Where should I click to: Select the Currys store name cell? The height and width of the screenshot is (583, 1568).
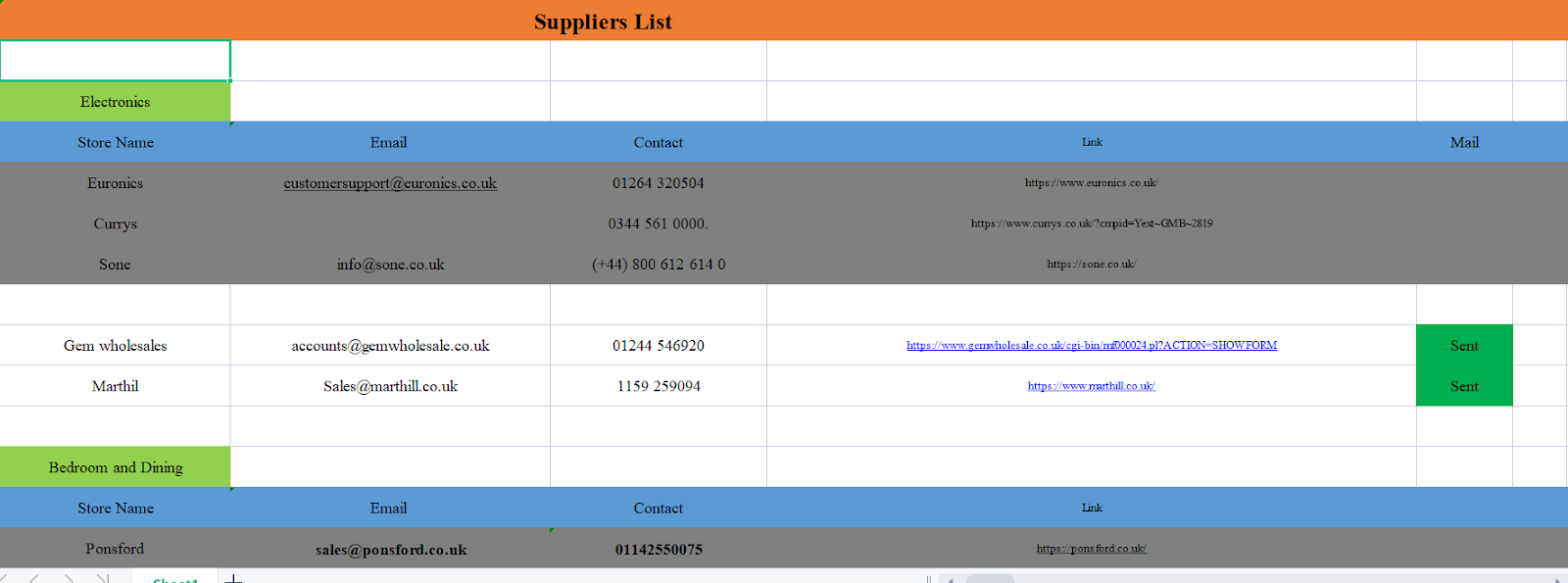coord(115,223)
